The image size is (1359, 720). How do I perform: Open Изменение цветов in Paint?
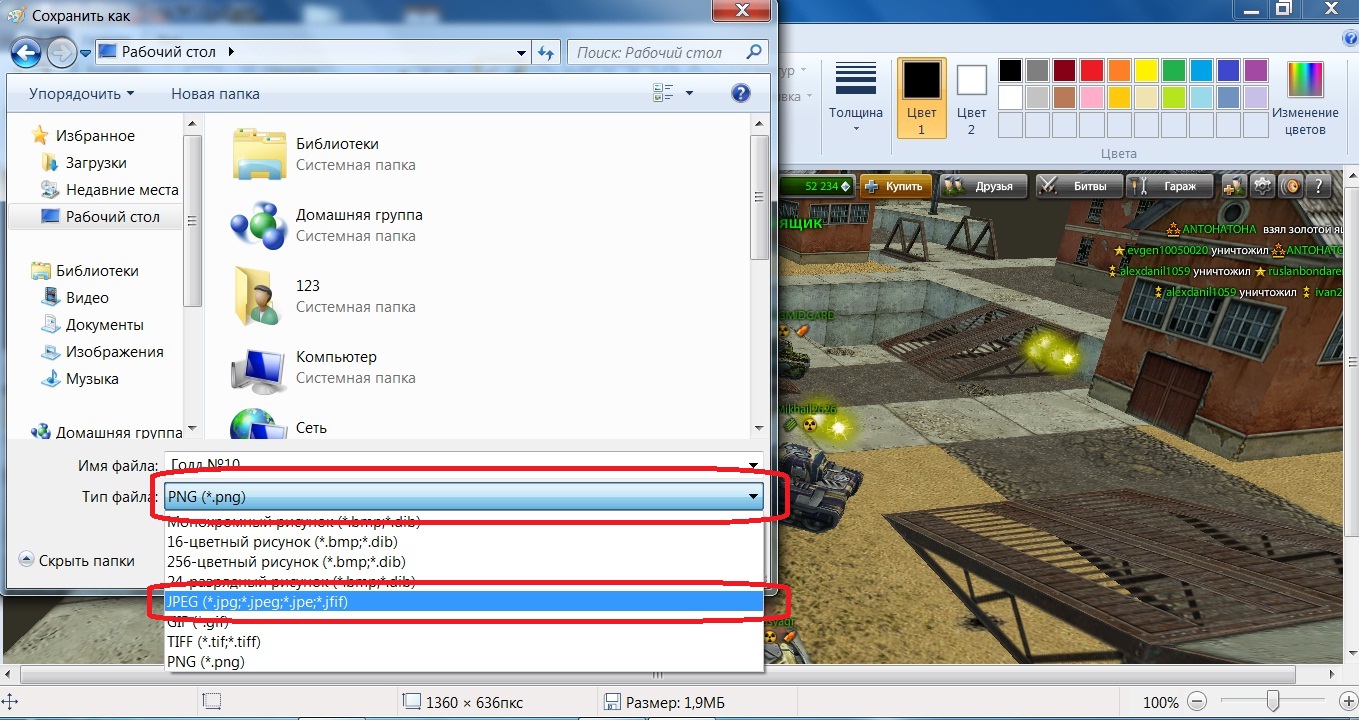1305,97
